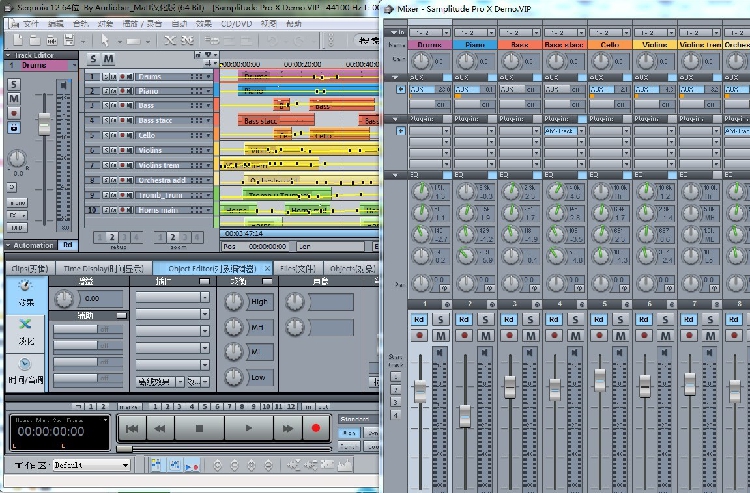Click the record-arm icon in Track Editor
750x493 pixels.
click(14, 113)
